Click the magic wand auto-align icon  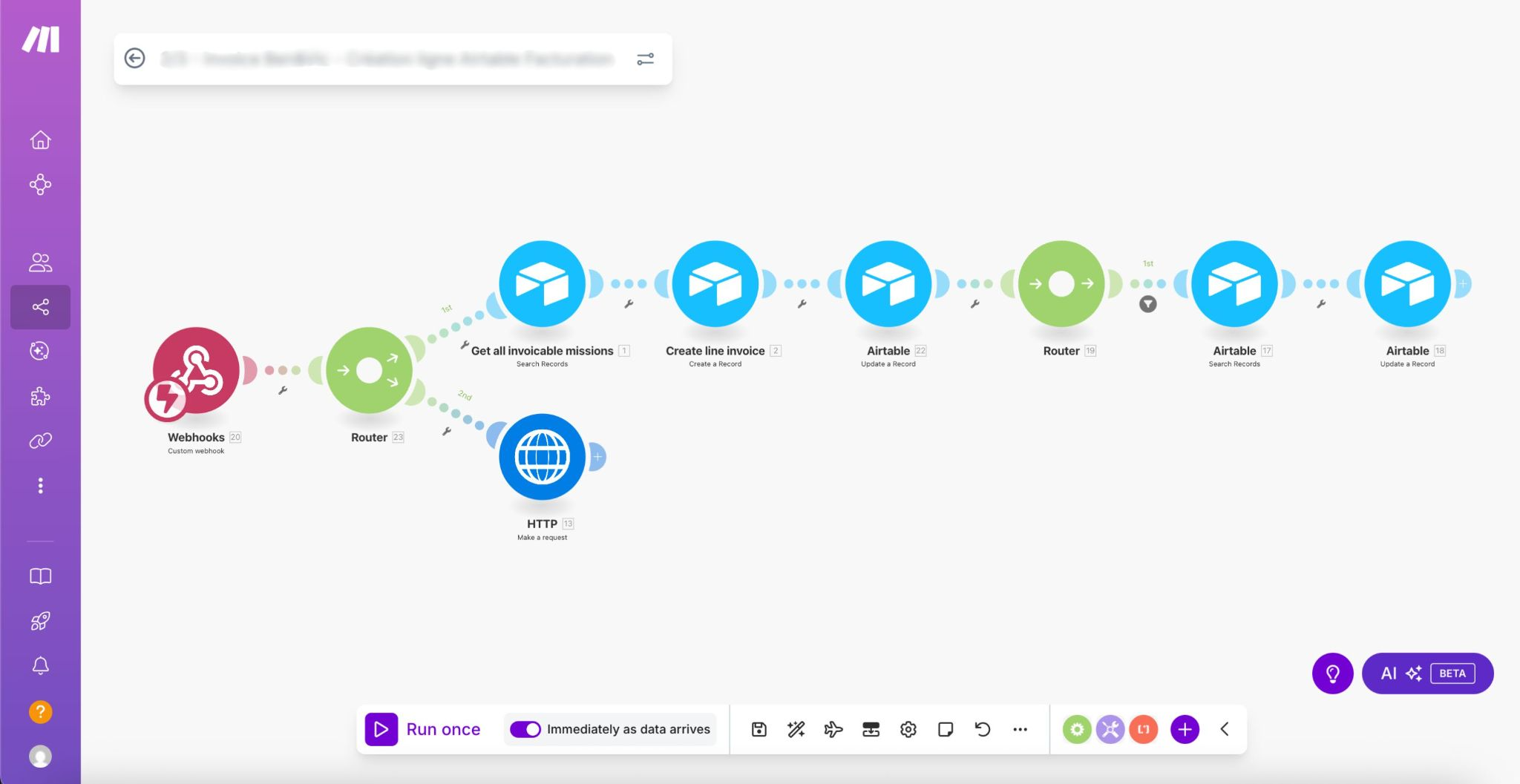pos(796,729)
